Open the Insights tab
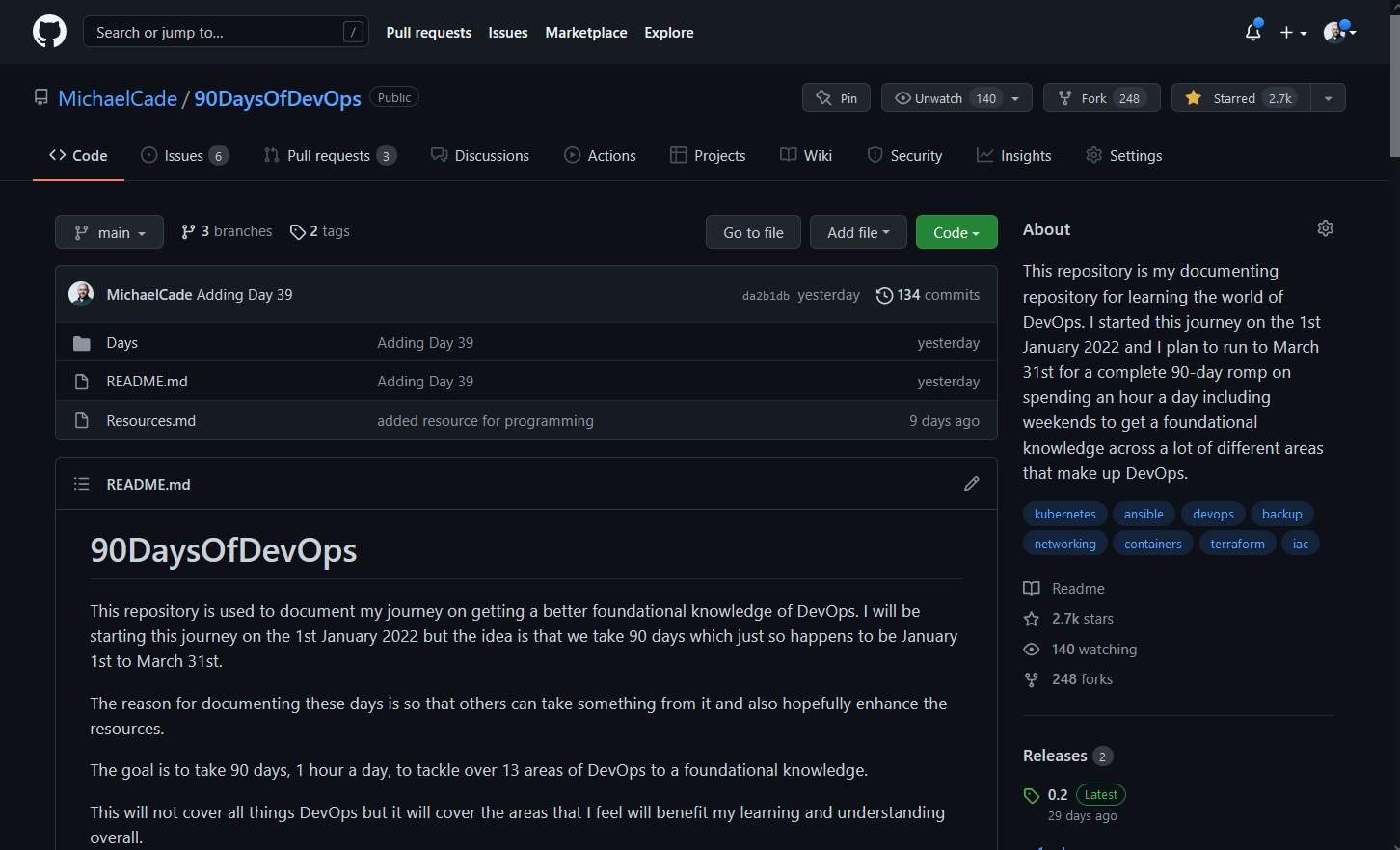Screen dimensions: 1400x850 pyautogui.click(x=1013, y=155)
